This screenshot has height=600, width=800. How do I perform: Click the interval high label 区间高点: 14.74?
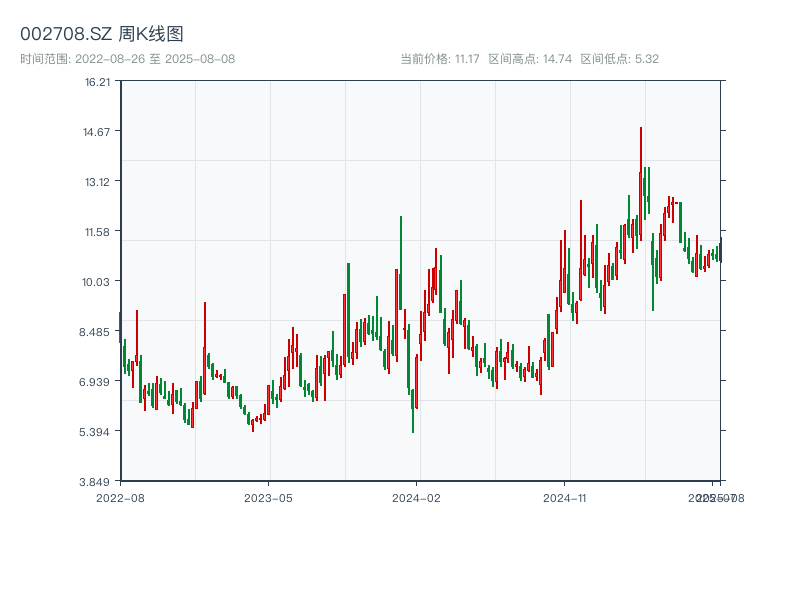click(x=530, y=59)
